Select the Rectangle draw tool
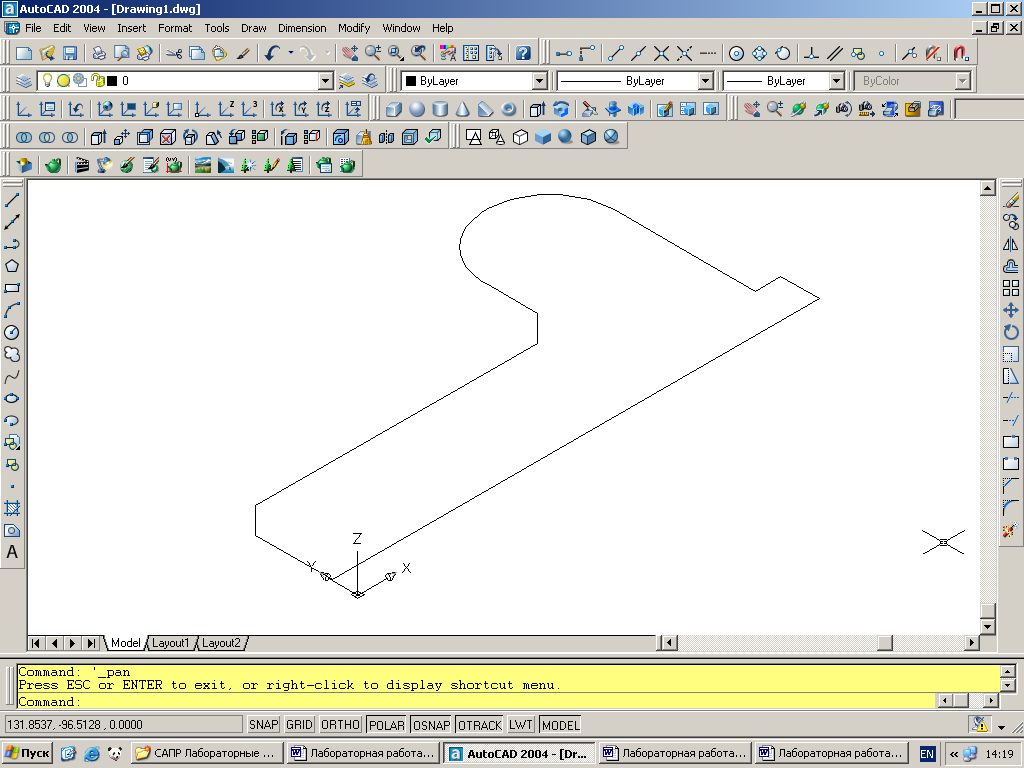The width and height of the screenshot is (1024, 768). pos(12,288)
